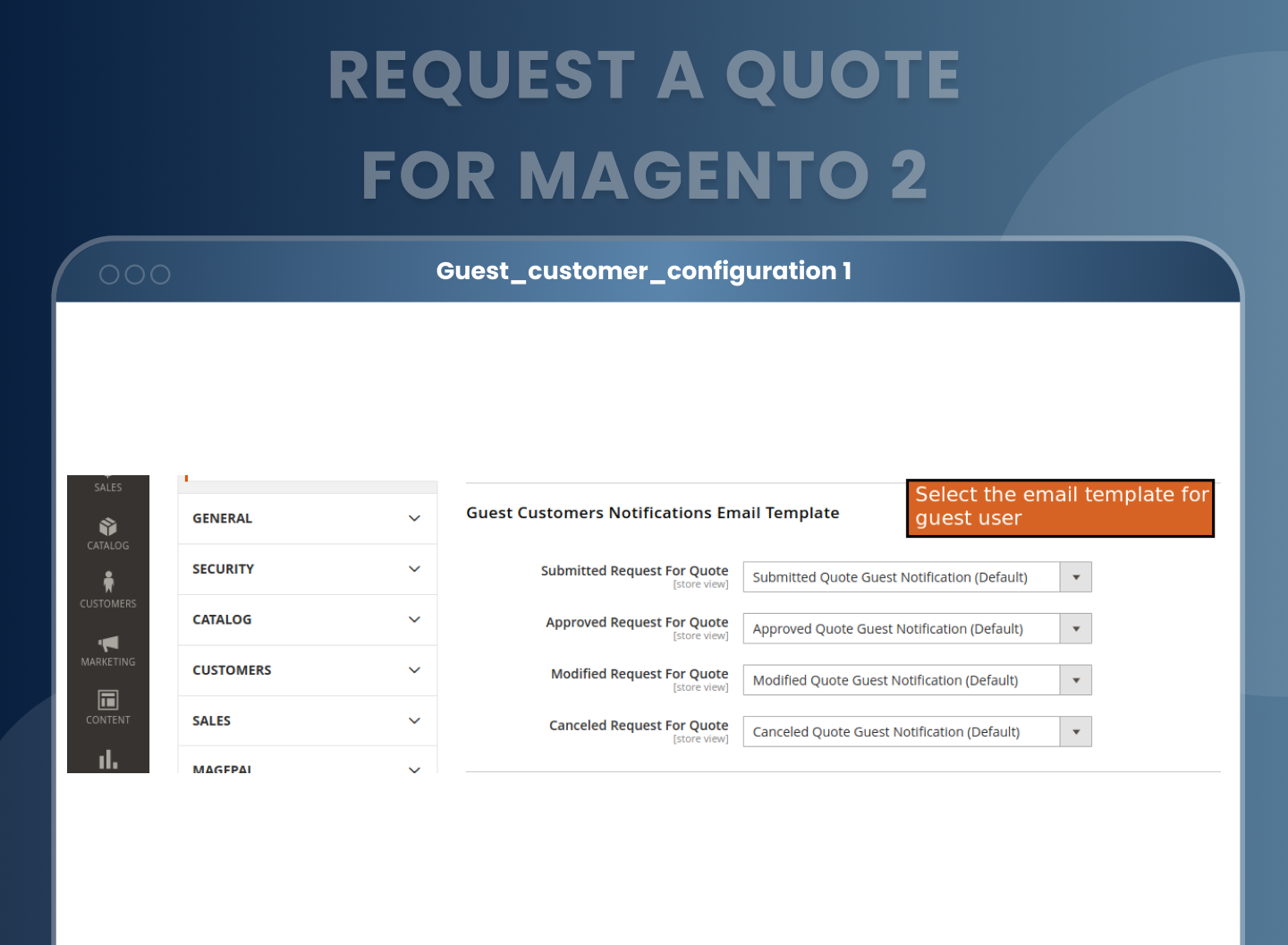The height and width of the screenshot is (945, 1288).
Task: Click the Submitted Request For Quote label
Action: click(634, 571)
